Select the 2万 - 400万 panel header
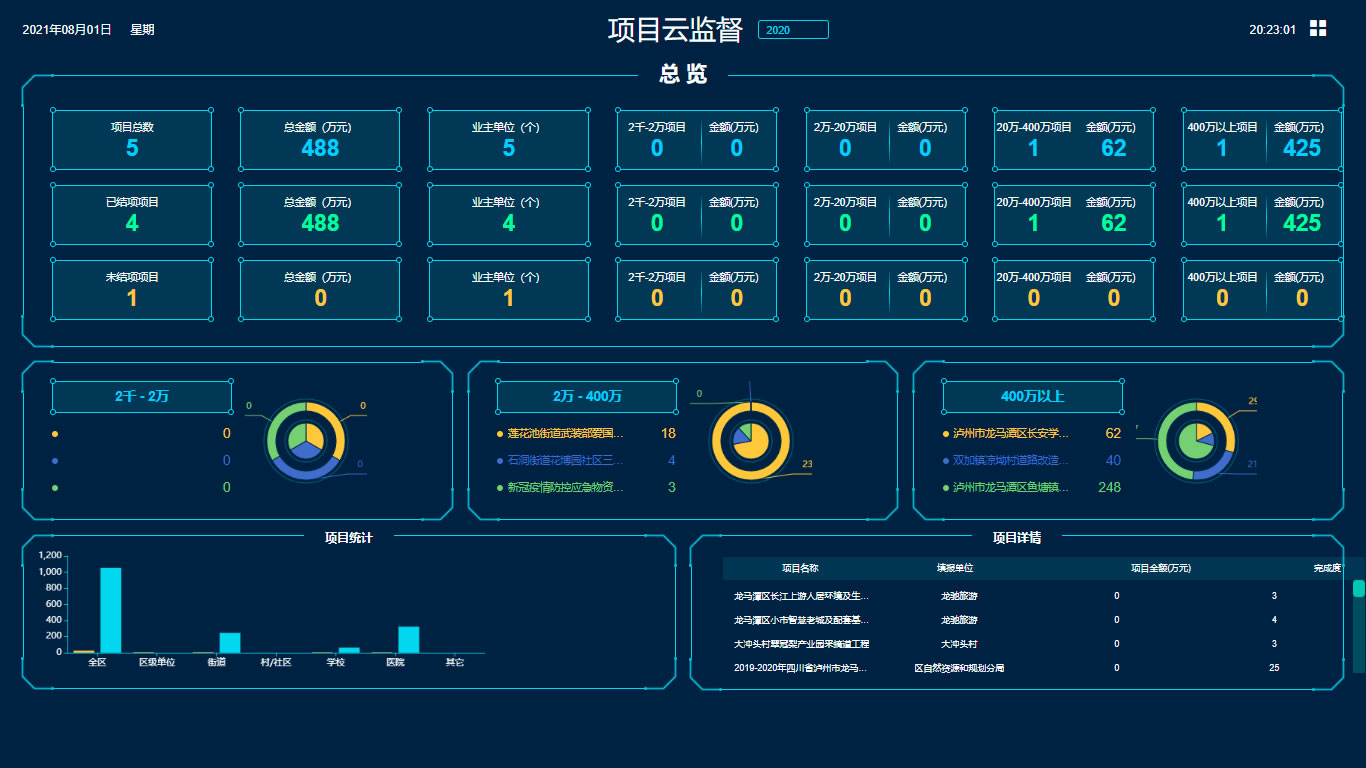The image size is (1366, 768). coord(587,396)
